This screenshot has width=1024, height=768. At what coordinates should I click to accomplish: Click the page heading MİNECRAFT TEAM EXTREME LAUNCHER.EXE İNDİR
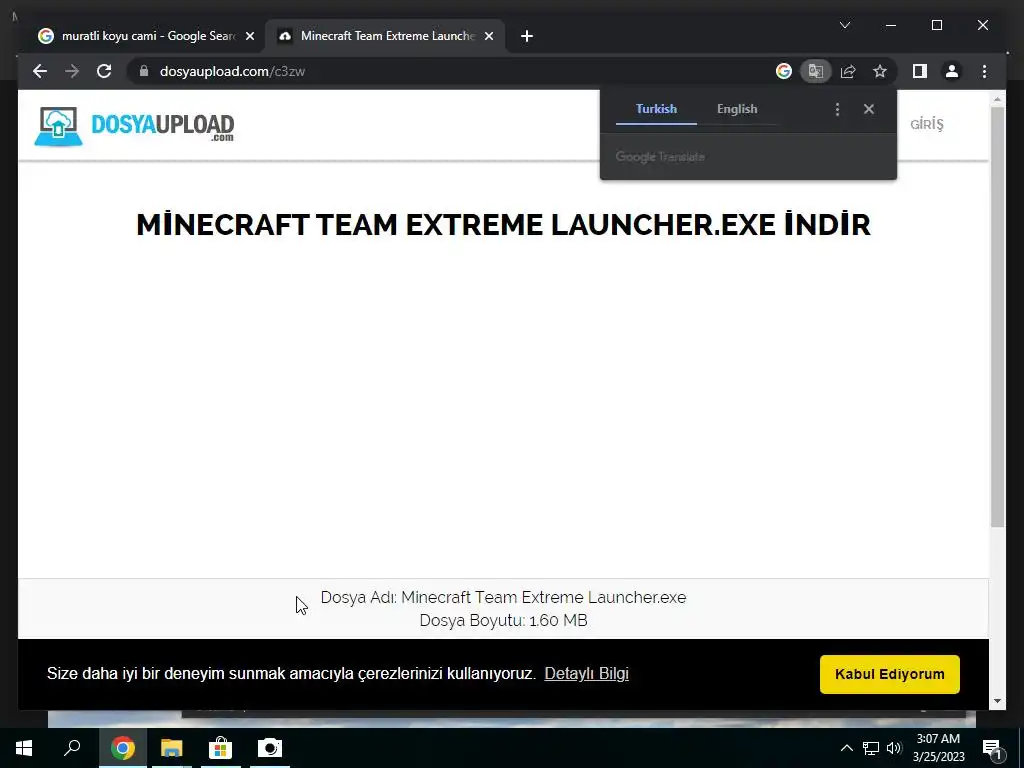[x=504, y=225]
